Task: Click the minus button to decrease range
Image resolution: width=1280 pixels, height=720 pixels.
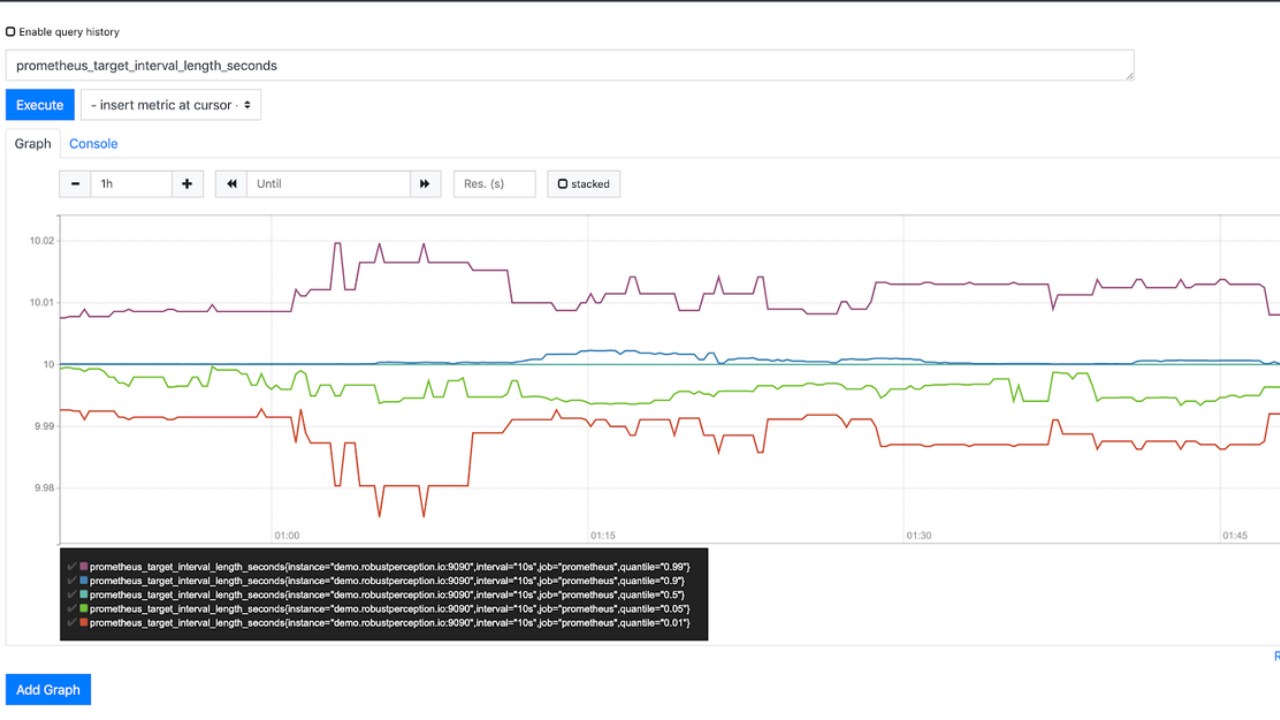Action: pos(75,184)
